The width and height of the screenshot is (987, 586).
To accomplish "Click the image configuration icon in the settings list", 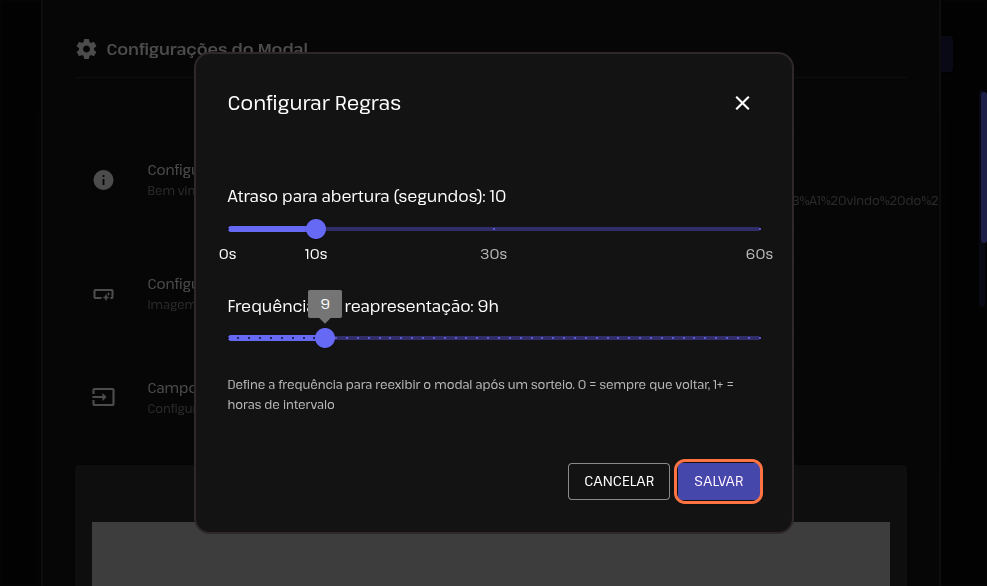I will [x=103, y=294].
